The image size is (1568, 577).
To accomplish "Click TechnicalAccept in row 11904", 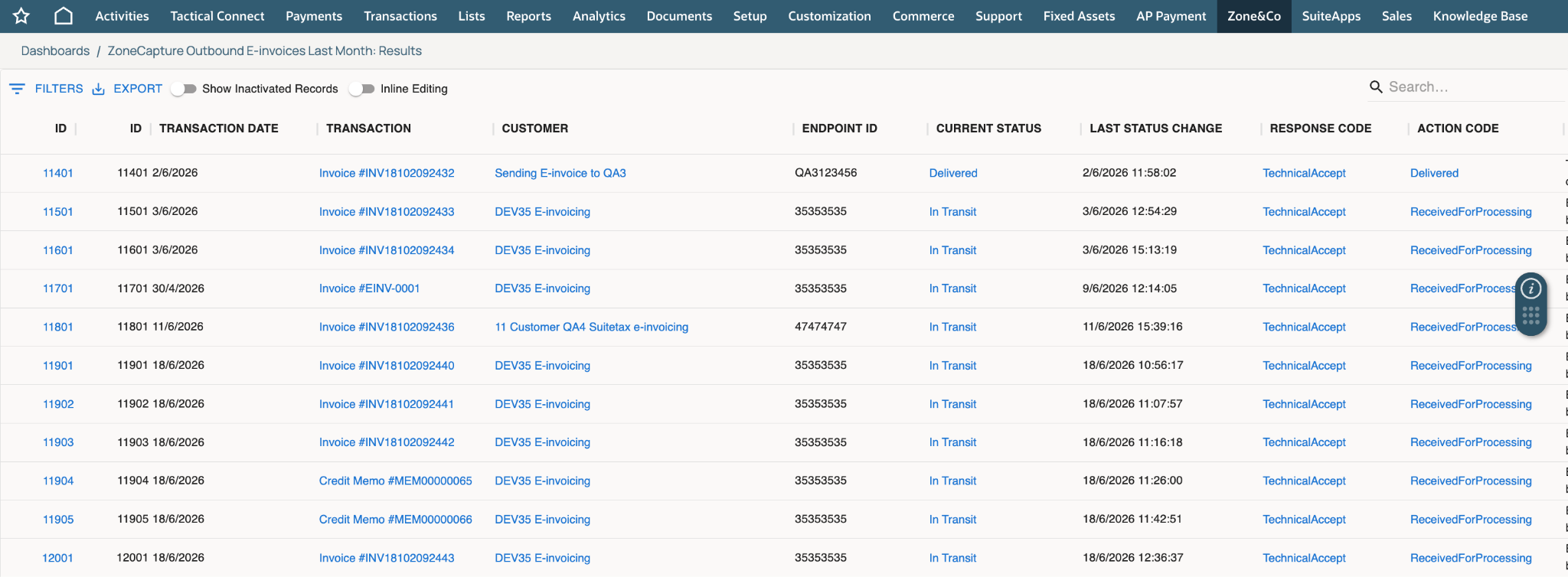I will [1304, 481].
